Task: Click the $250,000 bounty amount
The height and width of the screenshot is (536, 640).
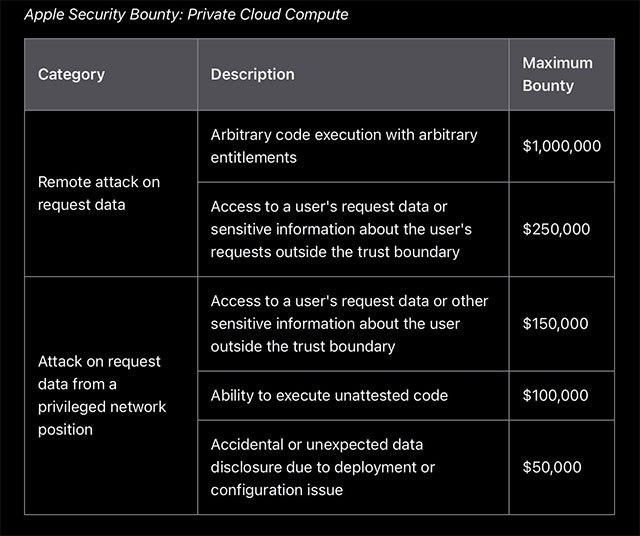Action: tap(556, 229)
